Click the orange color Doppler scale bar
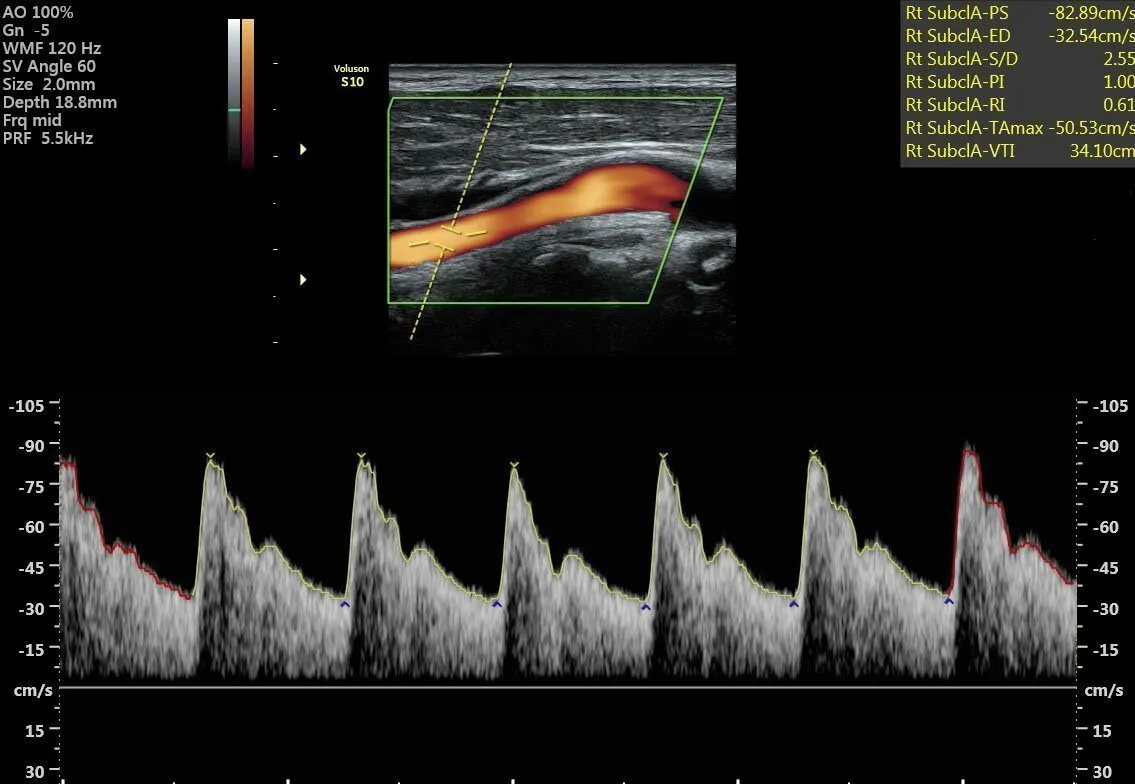Viewport: 1135px width, 784px height. coord(248,92)
